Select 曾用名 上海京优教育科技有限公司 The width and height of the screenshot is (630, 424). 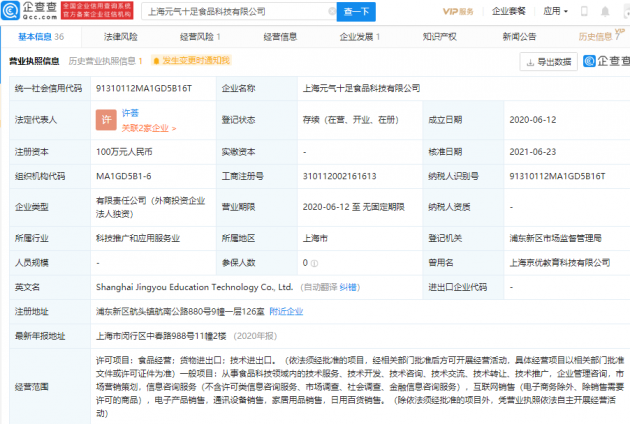pyautogui.click(x=560, y=263)
